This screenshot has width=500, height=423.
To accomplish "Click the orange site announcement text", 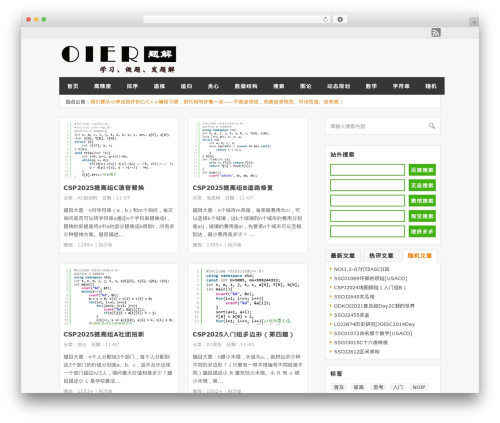I will (216, 102).
